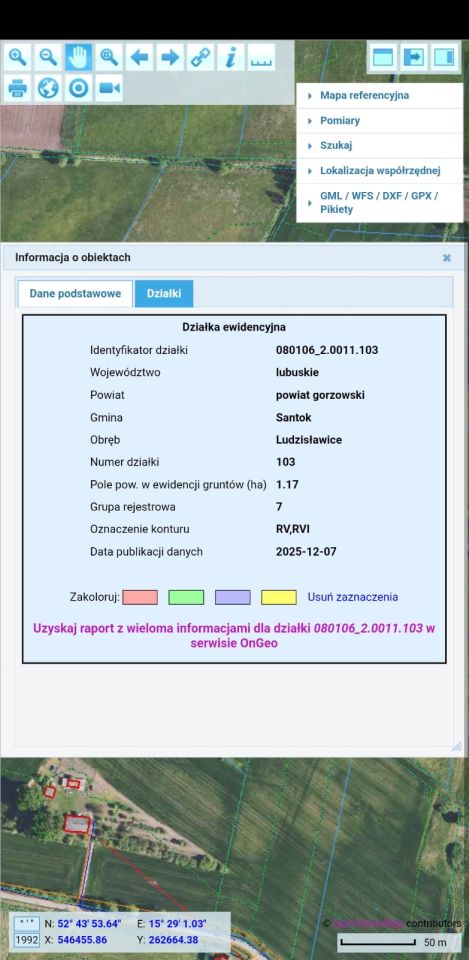Click the Ludzisławice obręb value
Viewport: 469px width, 960px height.
tap(309, 440)
